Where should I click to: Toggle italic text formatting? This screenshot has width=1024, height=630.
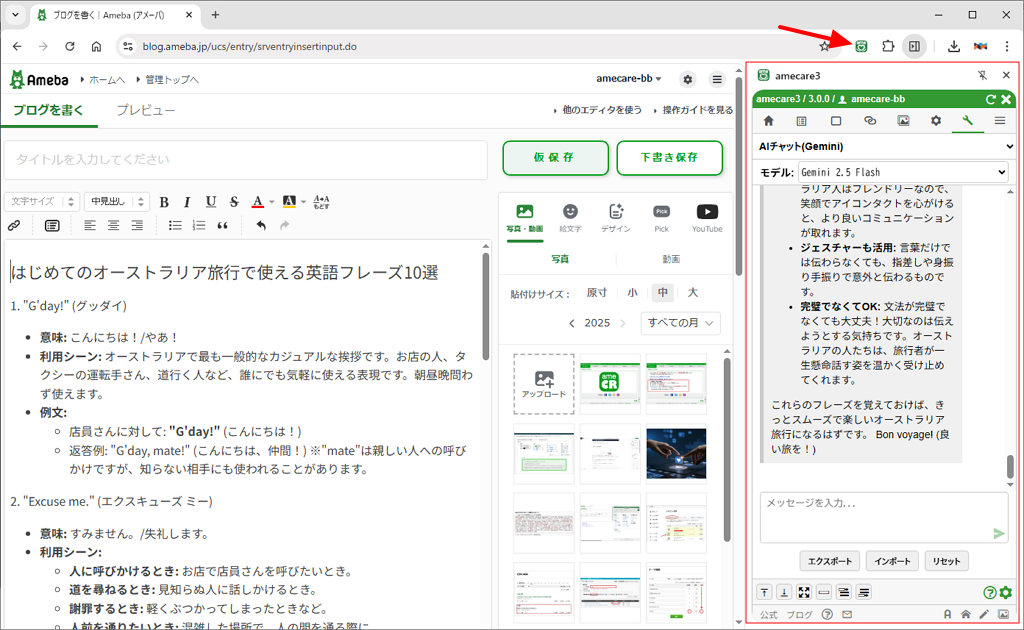187,202
